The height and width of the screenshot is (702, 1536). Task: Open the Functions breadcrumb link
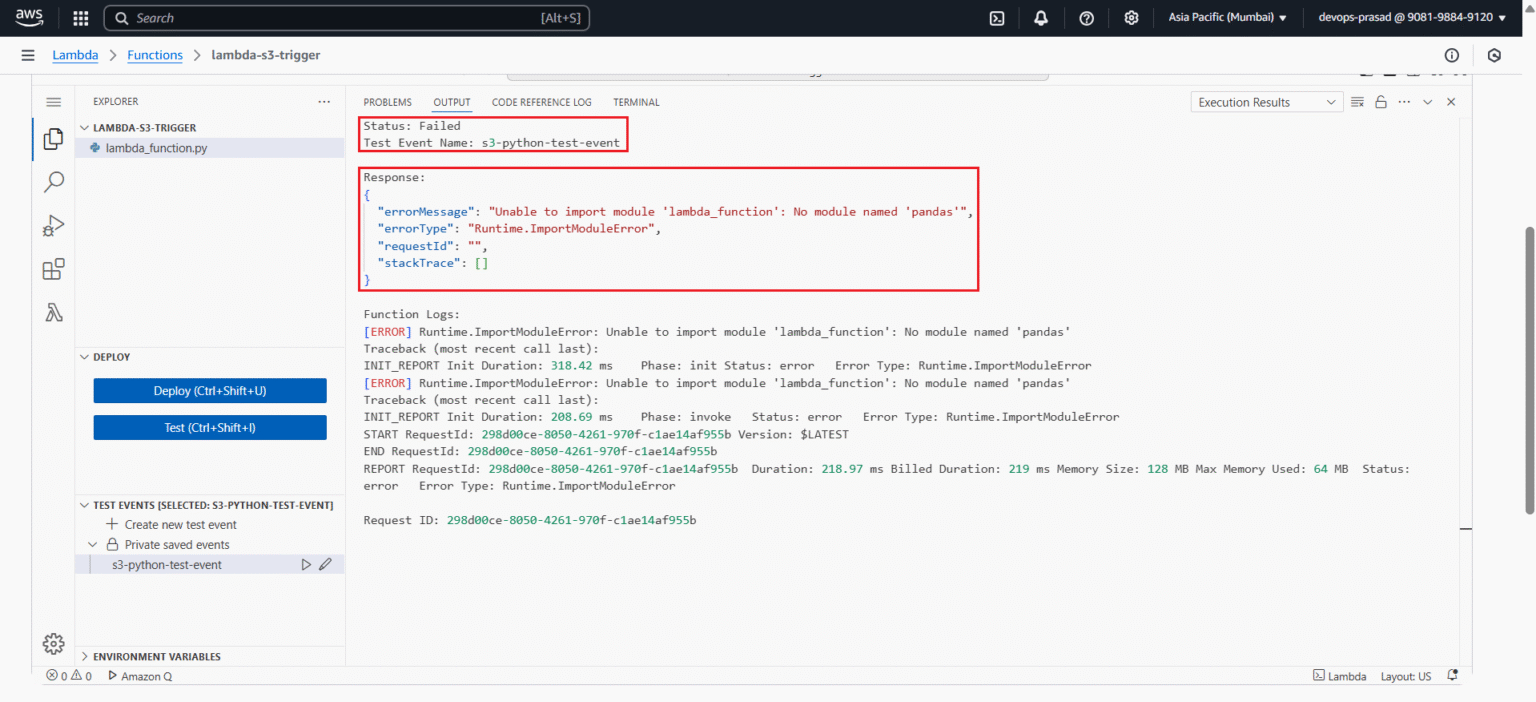pos(155,55)
